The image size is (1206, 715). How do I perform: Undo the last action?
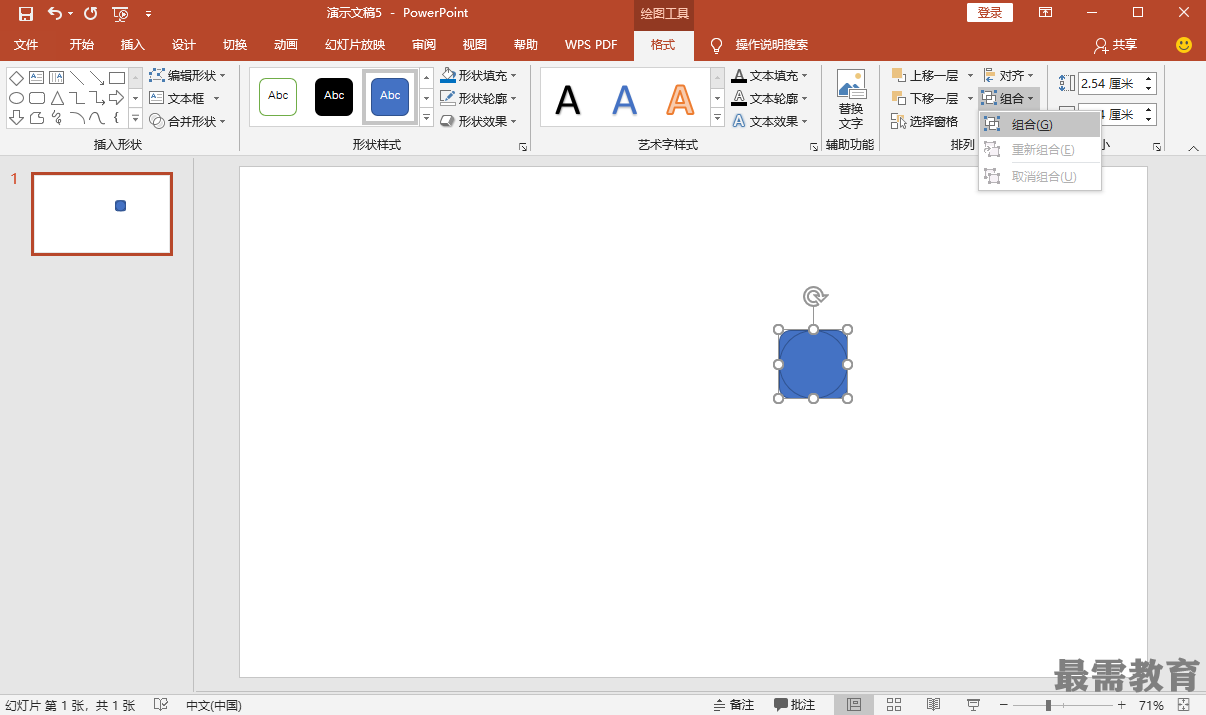[x=55, y=13]
